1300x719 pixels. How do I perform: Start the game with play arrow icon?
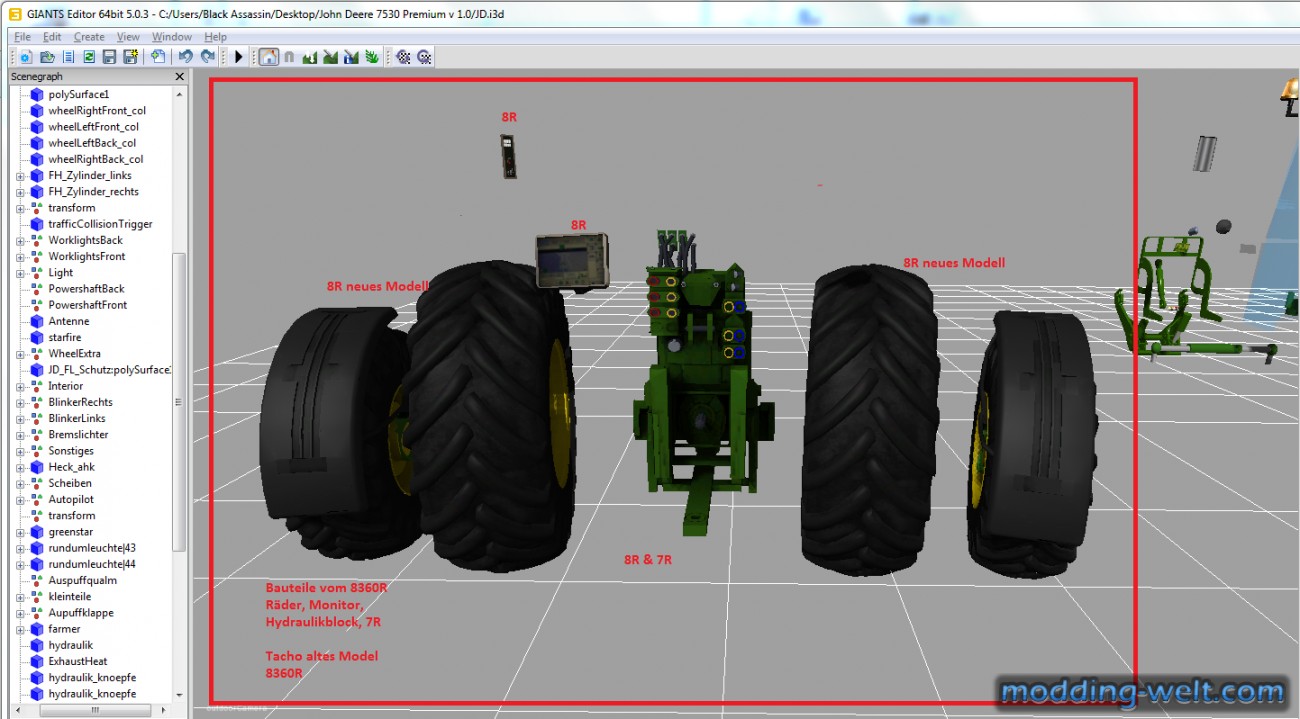pyautogui.click(x=239, y=57)
